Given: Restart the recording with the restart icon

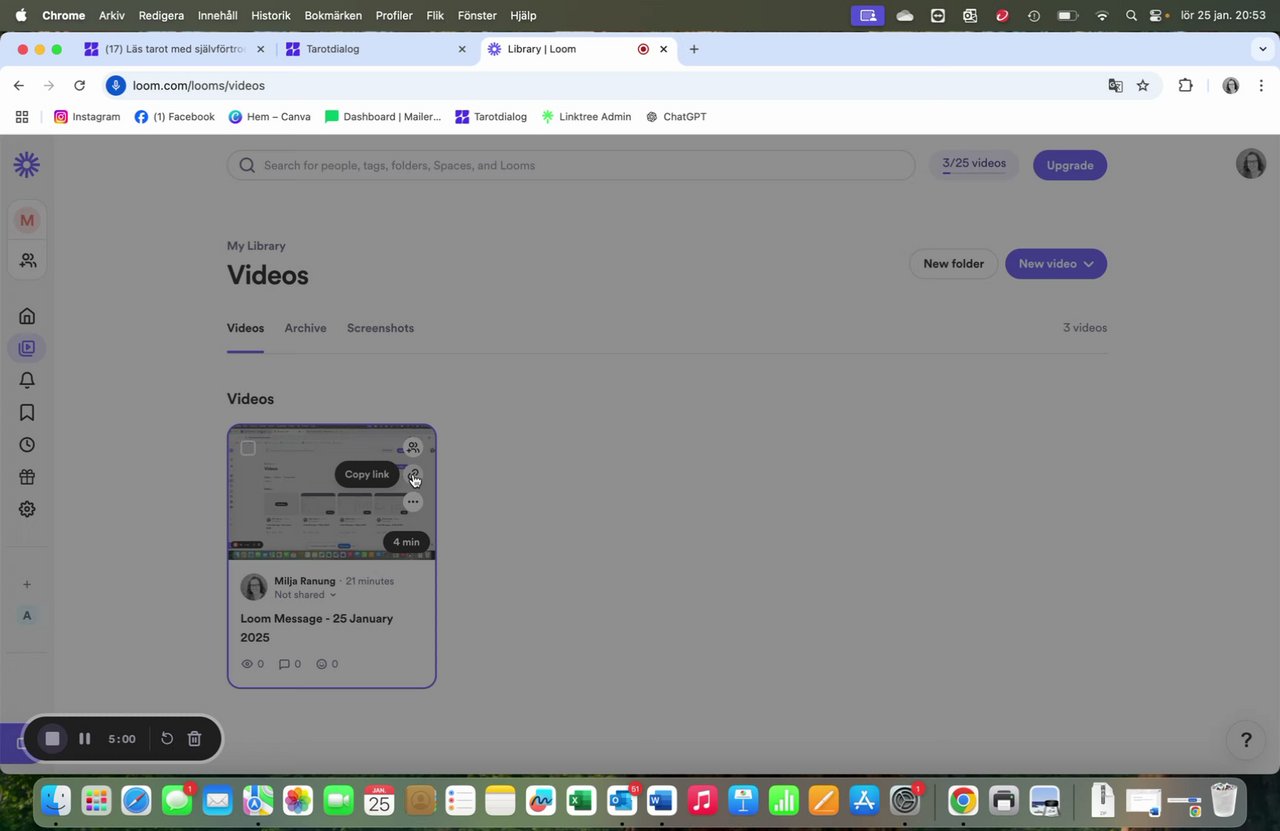Looking at the screenshot, I should tap(167, 739).
